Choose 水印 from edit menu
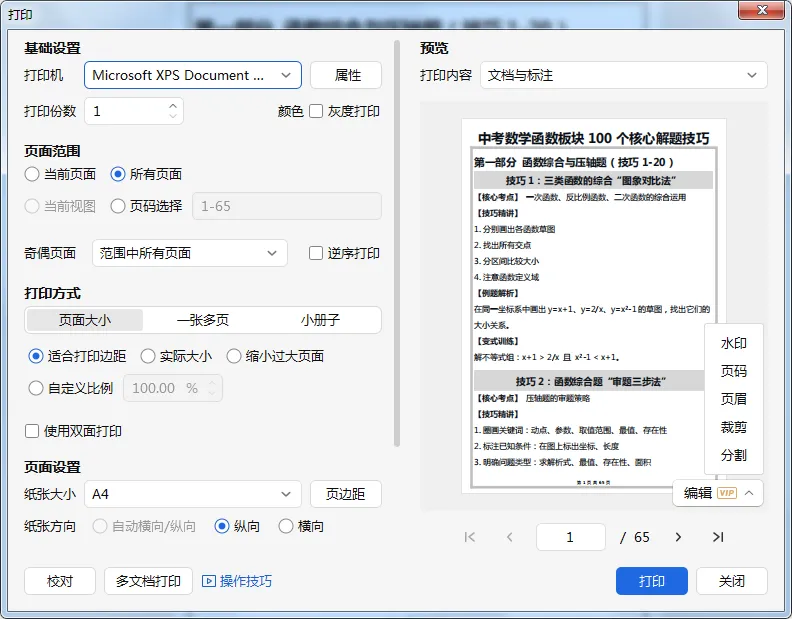This screenshot has height=619, width=792. (x=733, y=344)
